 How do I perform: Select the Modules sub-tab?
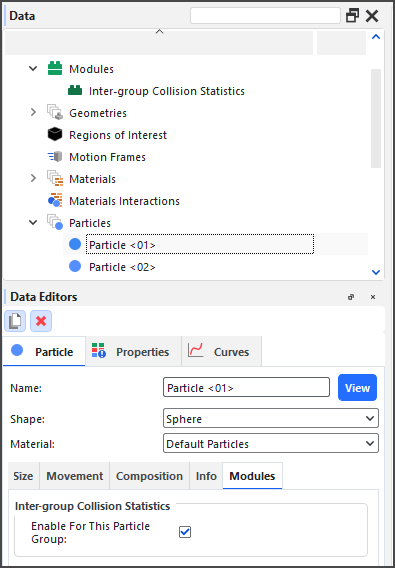[x=252, y=476]
